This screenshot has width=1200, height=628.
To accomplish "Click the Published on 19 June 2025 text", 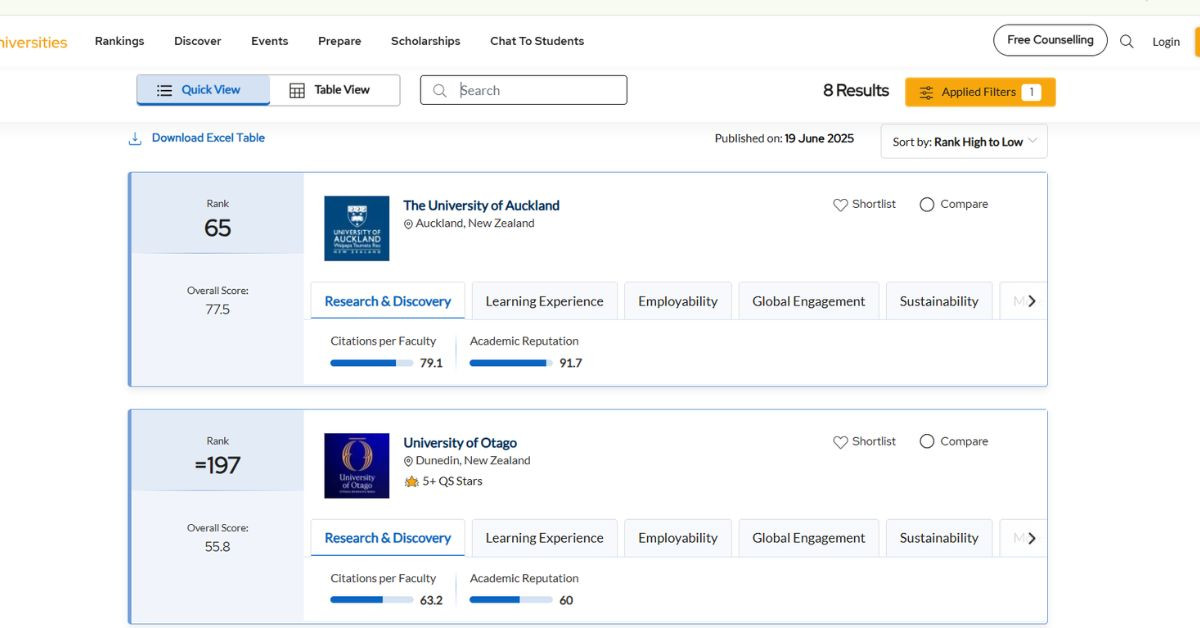I will pyautogui.click(x=784, y=139).
